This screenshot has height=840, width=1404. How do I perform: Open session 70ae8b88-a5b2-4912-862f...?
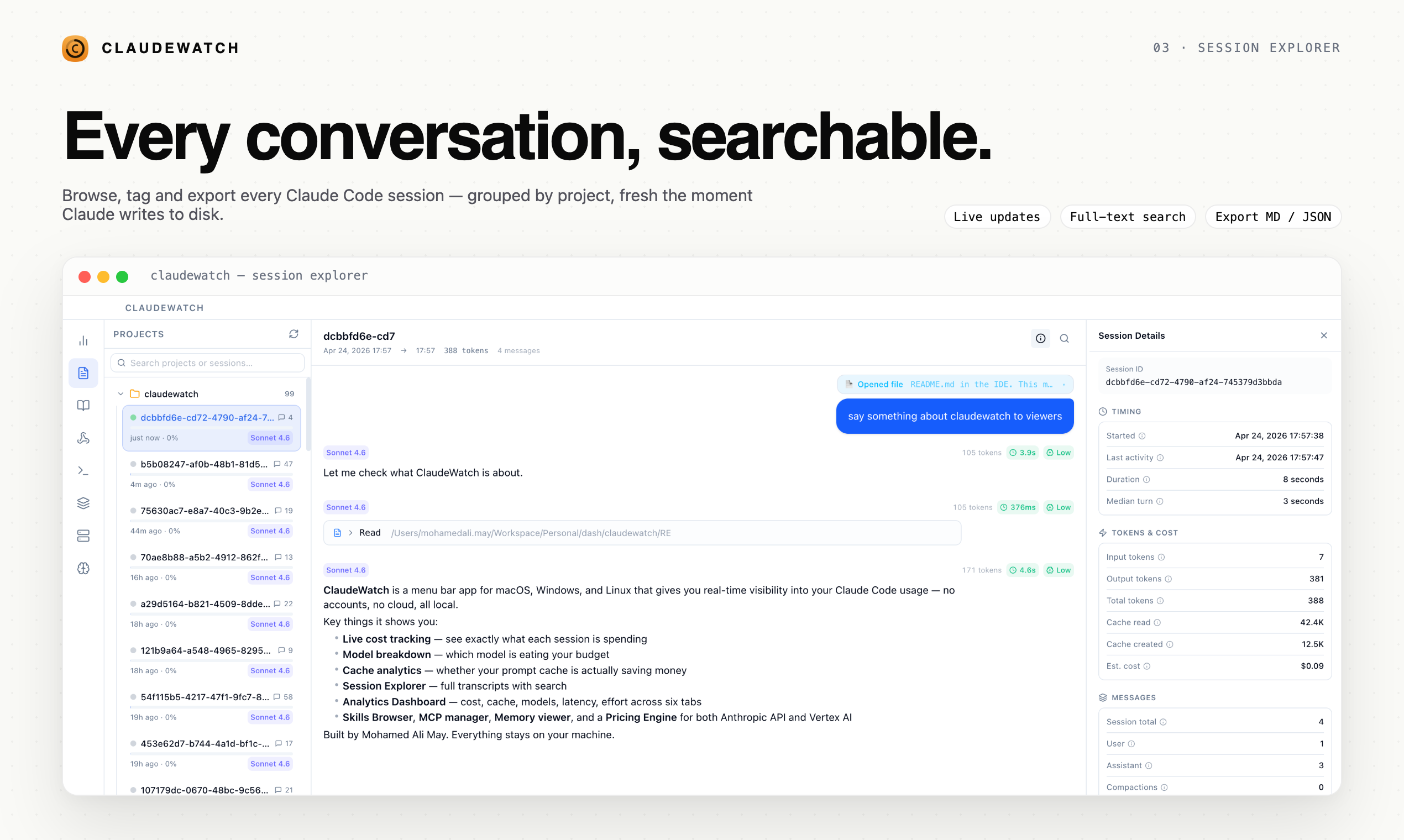tap(212, 567)
